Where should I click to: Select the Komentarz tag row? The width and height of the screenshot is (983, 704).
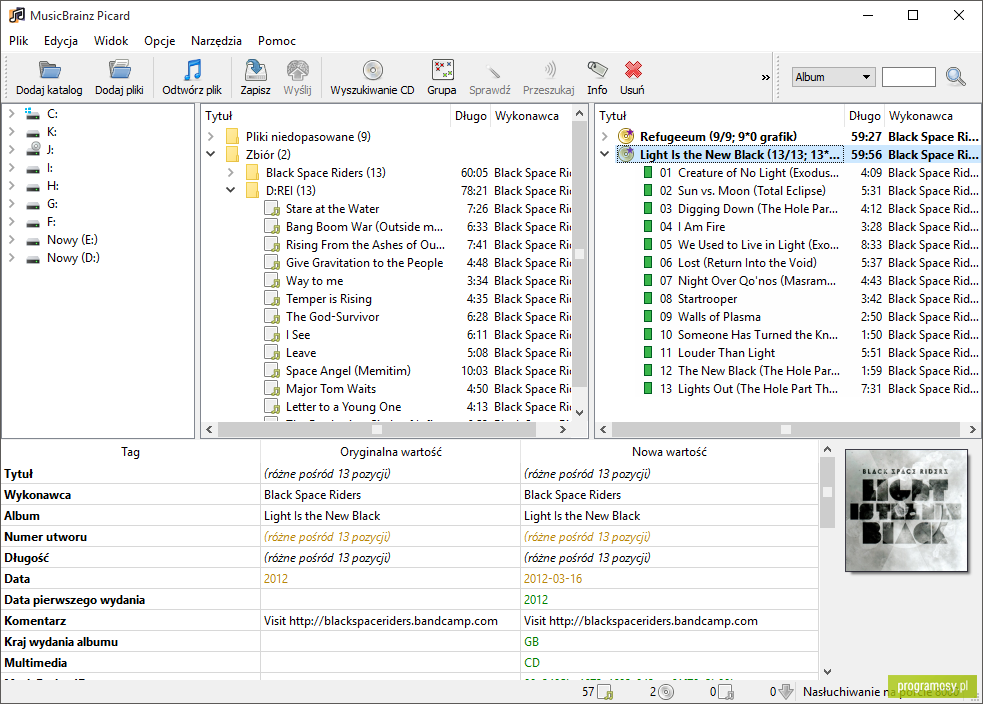[410, 621]
